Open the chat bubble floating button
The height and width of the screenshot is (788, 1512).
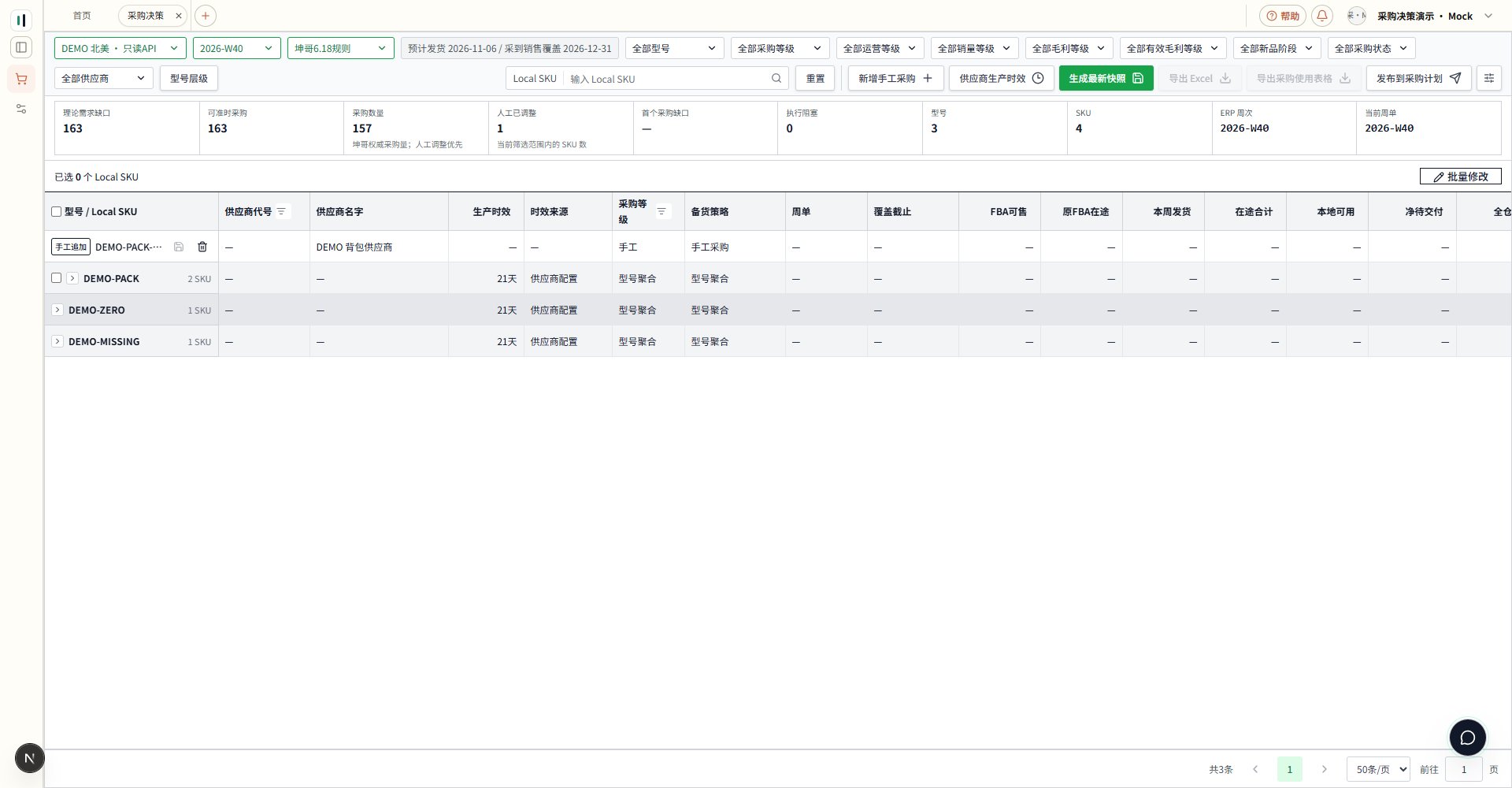pos(1467,738)
